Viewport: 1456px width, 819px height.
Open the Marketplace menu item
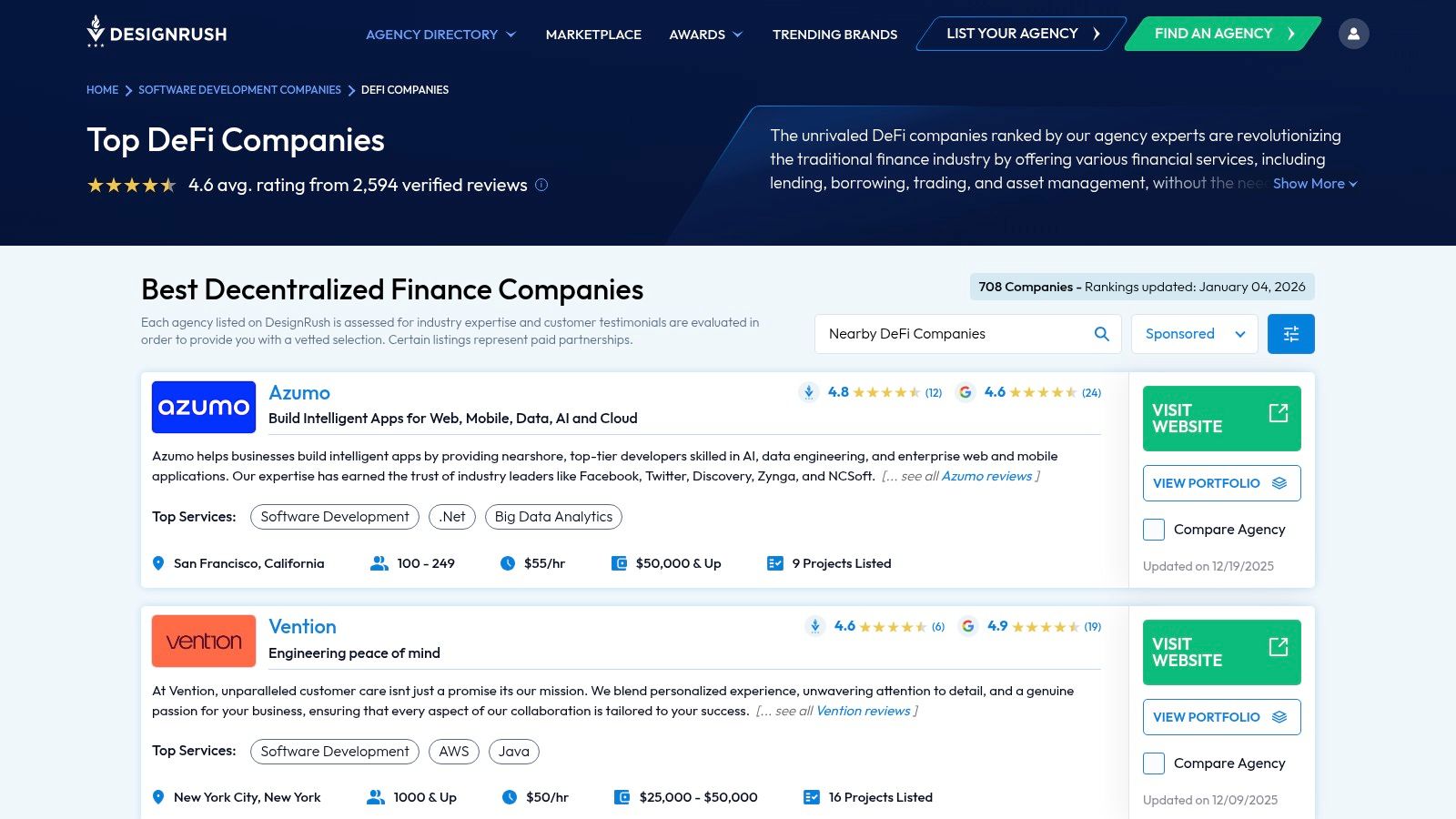click(593, 35)
